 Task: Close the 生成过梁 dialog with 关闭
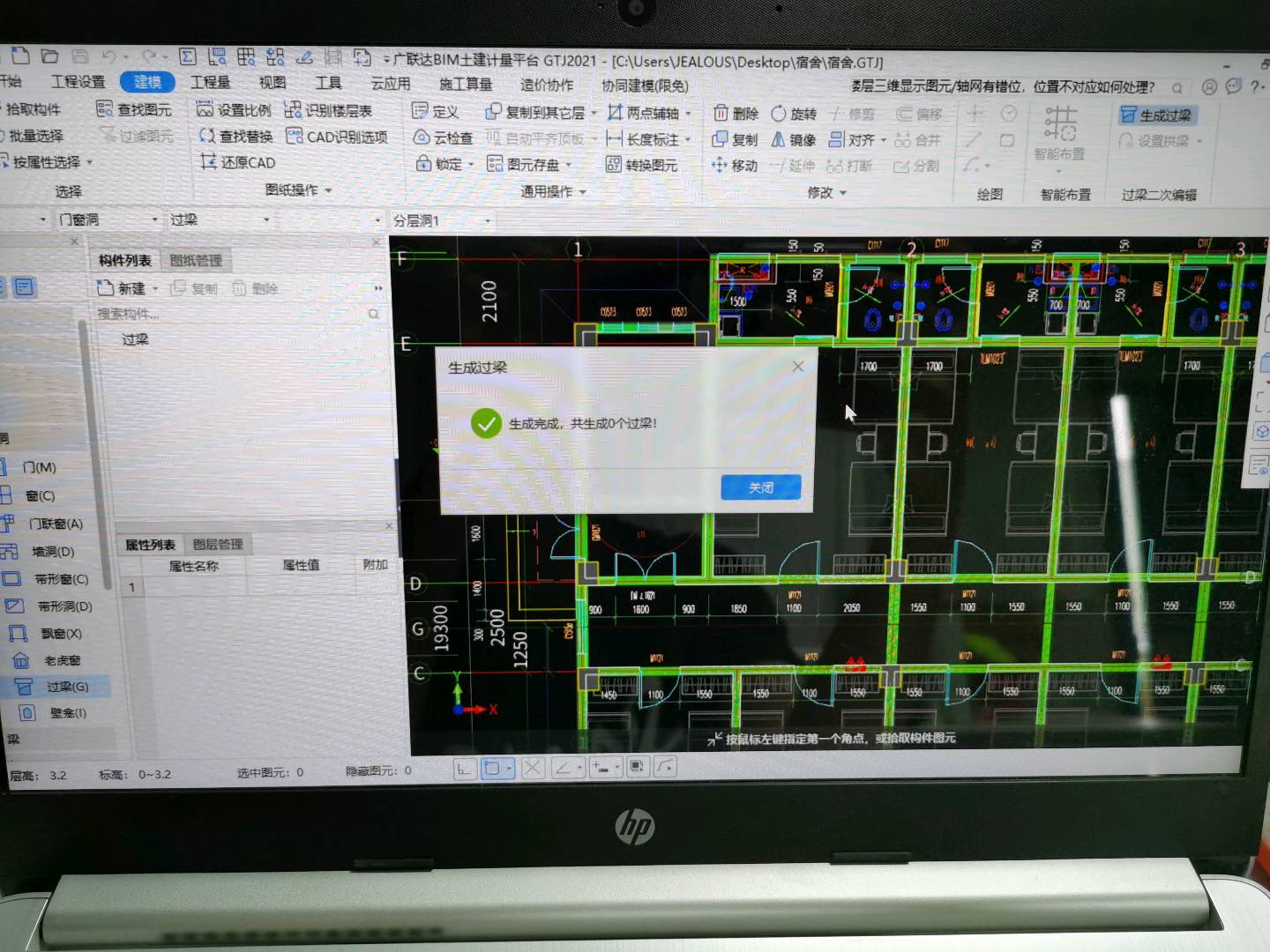pos(760,487)
